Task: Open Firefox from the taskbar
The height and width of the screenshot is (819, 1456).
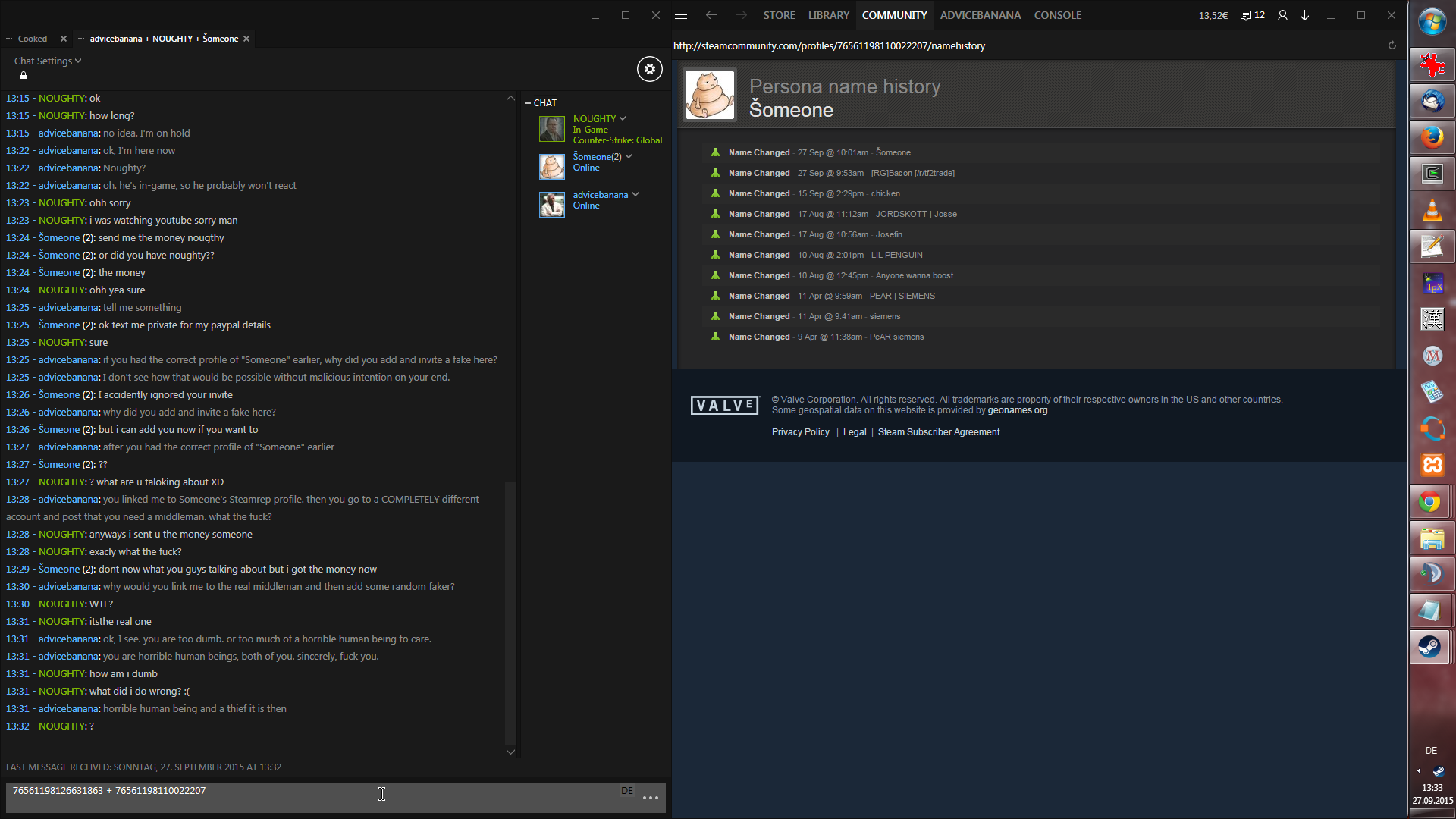Action: tap(1432, 137)
